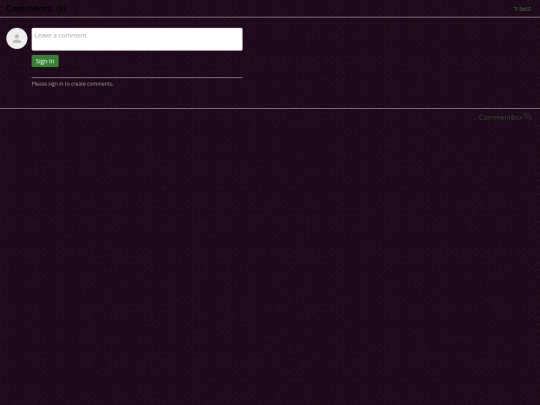Open the CommentBox branding link
The image size is (540, 405).
505,117
